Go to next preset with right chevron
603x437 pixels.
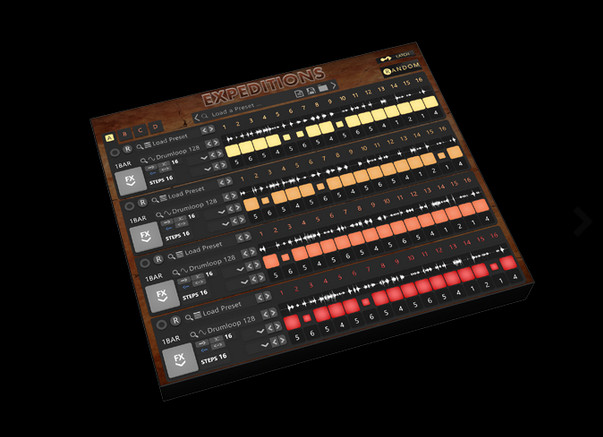[333, 85]
